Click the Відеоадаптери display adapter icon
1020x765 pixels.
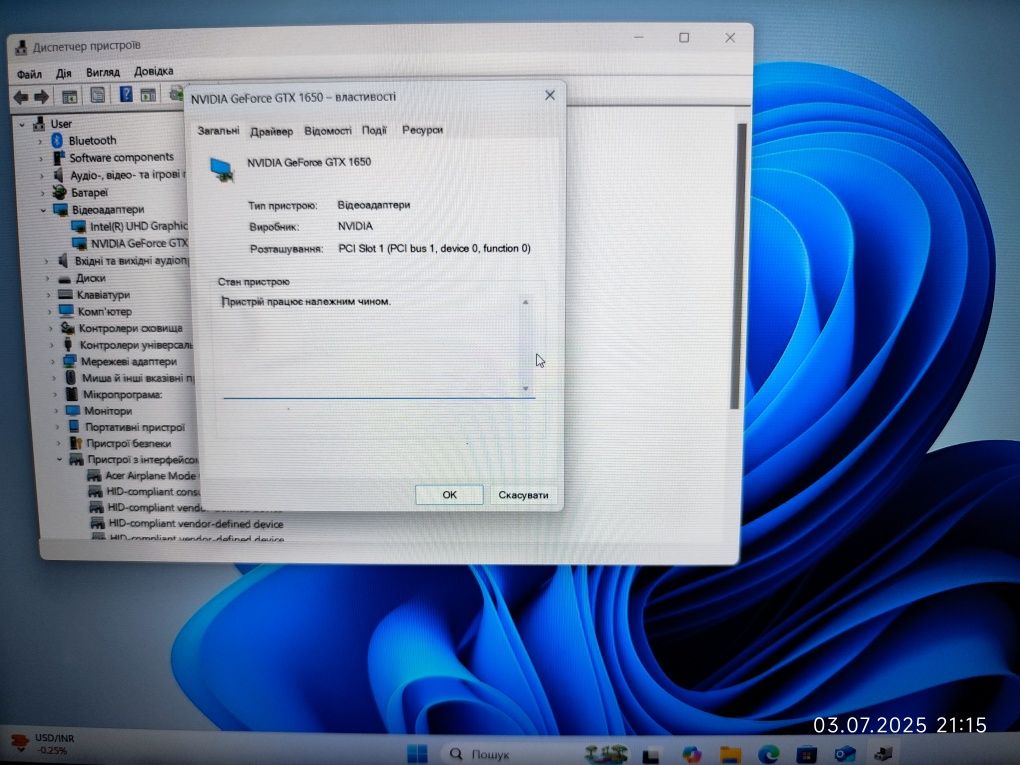click(61, 209)
